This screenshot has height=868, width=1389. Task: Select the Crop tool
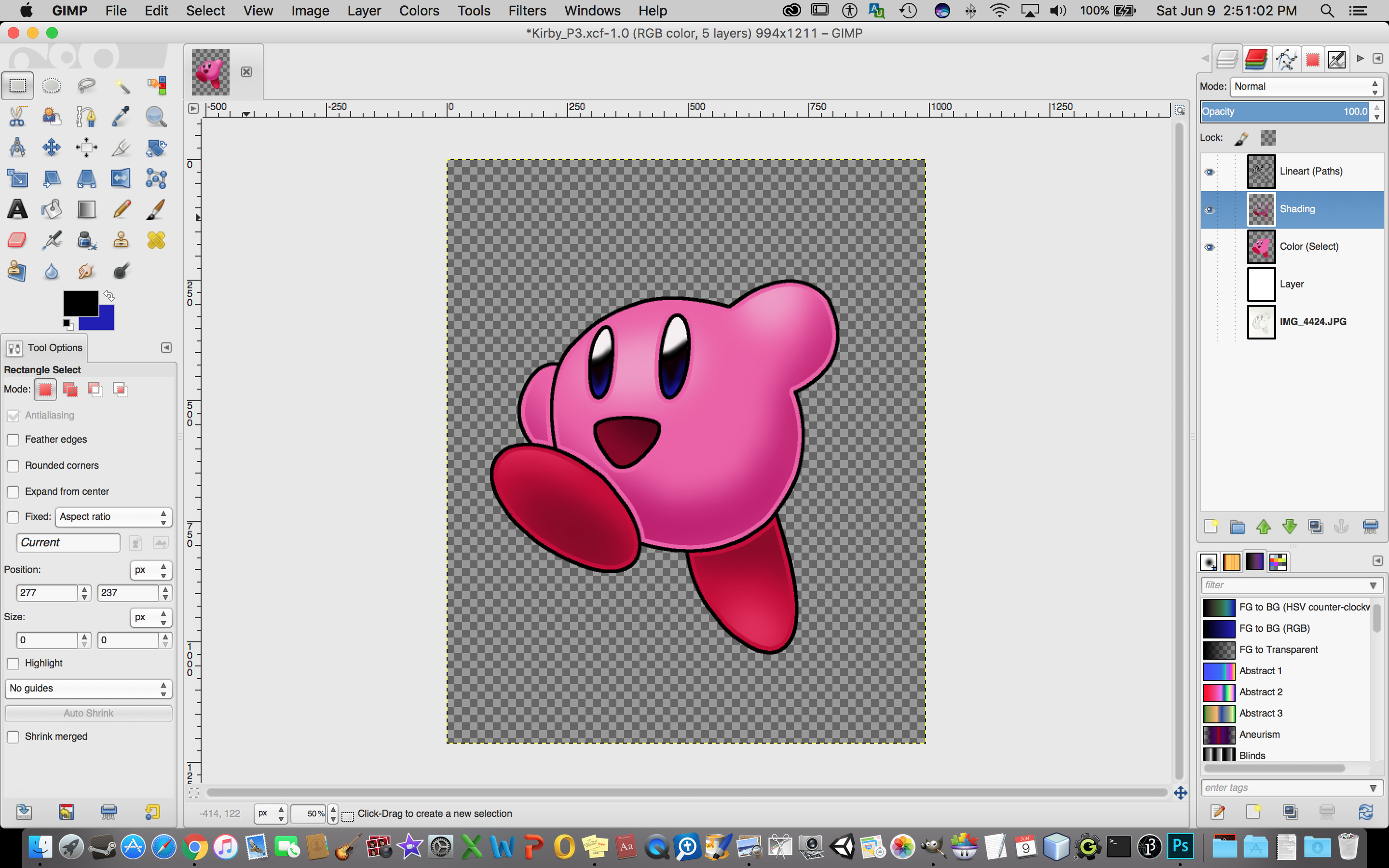(x=121, y=148)
